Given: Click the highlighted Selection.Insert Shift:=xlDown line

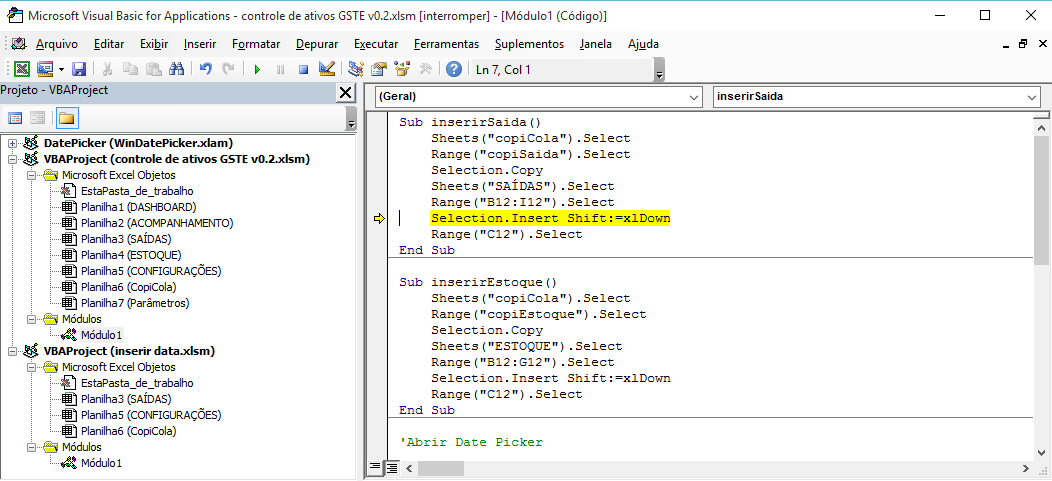Looking at the screenshot, I should 551,219.
